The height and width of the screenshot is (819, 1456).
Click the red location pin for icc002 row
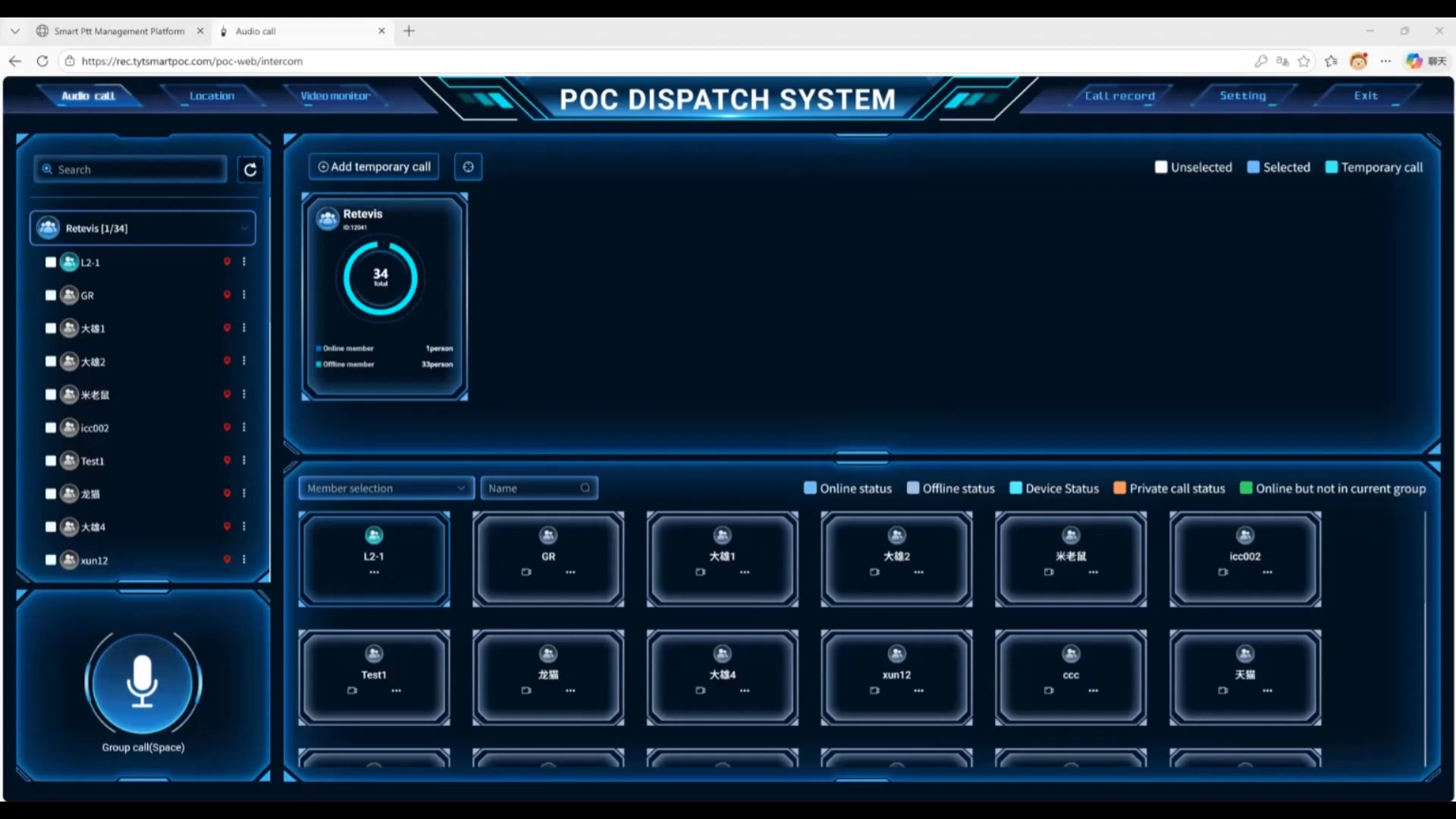(227, 427)
